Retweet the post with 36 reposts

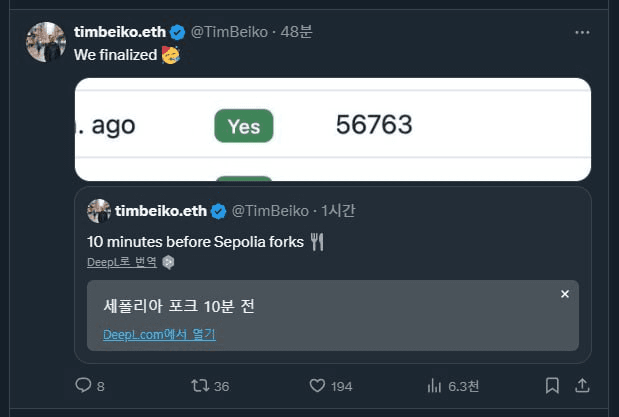click(x=200, y=385)
